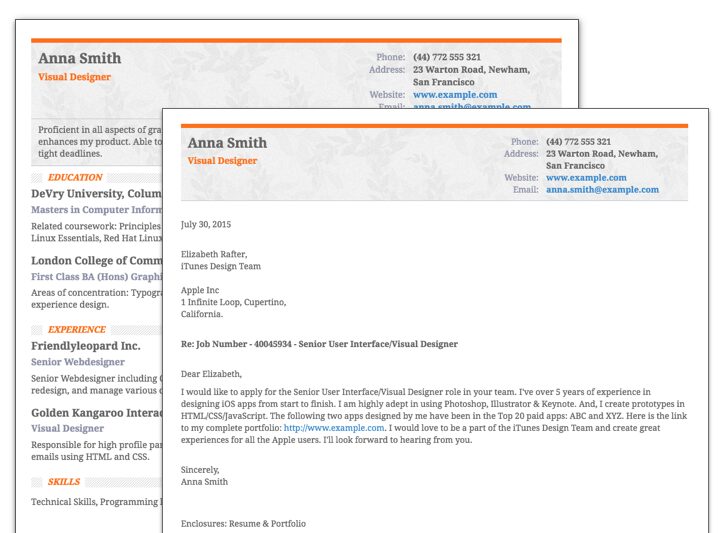The width and height of the screenshot is (728, 533).
Task: Click 'Senior Webdesigner' job title line
Action: coord(78,362)
